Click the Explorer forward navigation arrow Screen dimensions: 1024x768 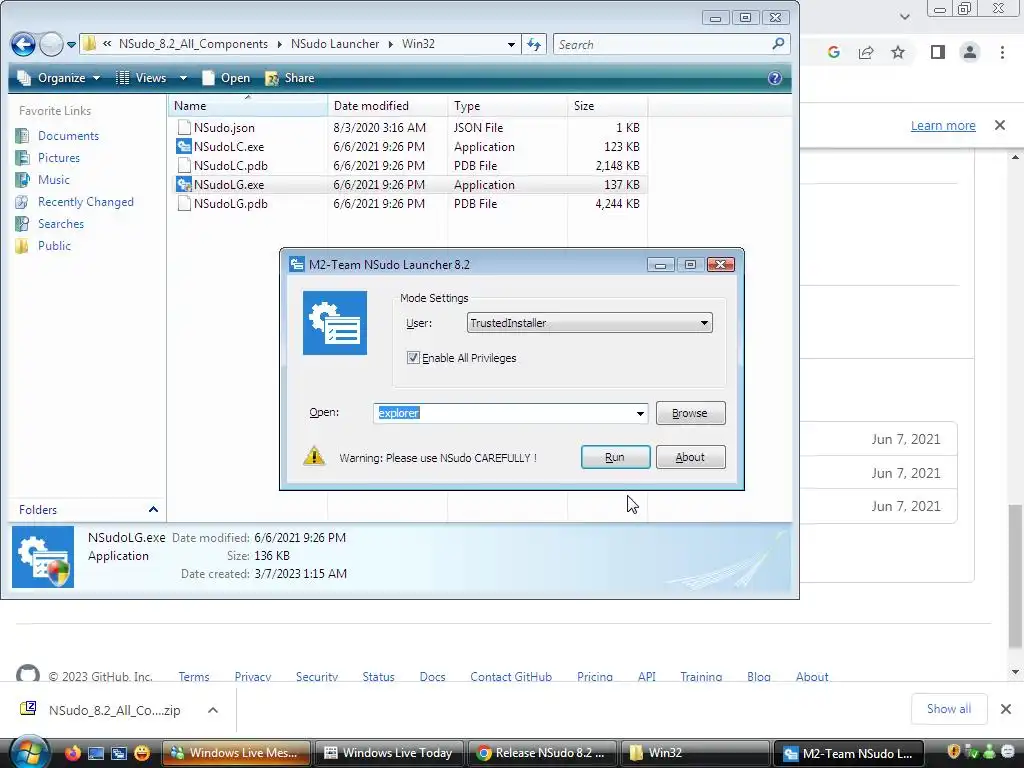51,44
